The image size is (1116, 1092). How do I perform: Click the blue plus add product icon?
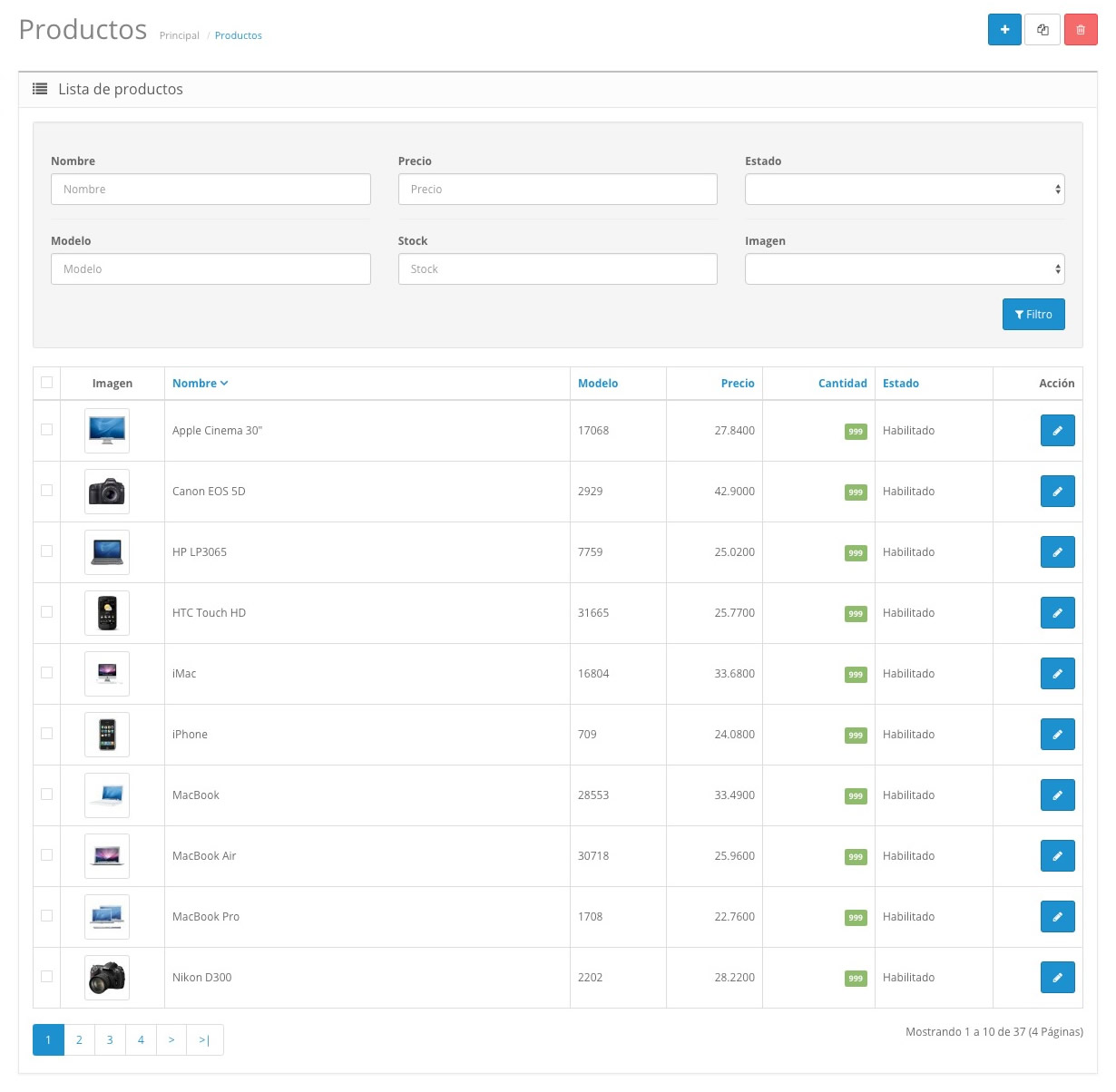1004,30
